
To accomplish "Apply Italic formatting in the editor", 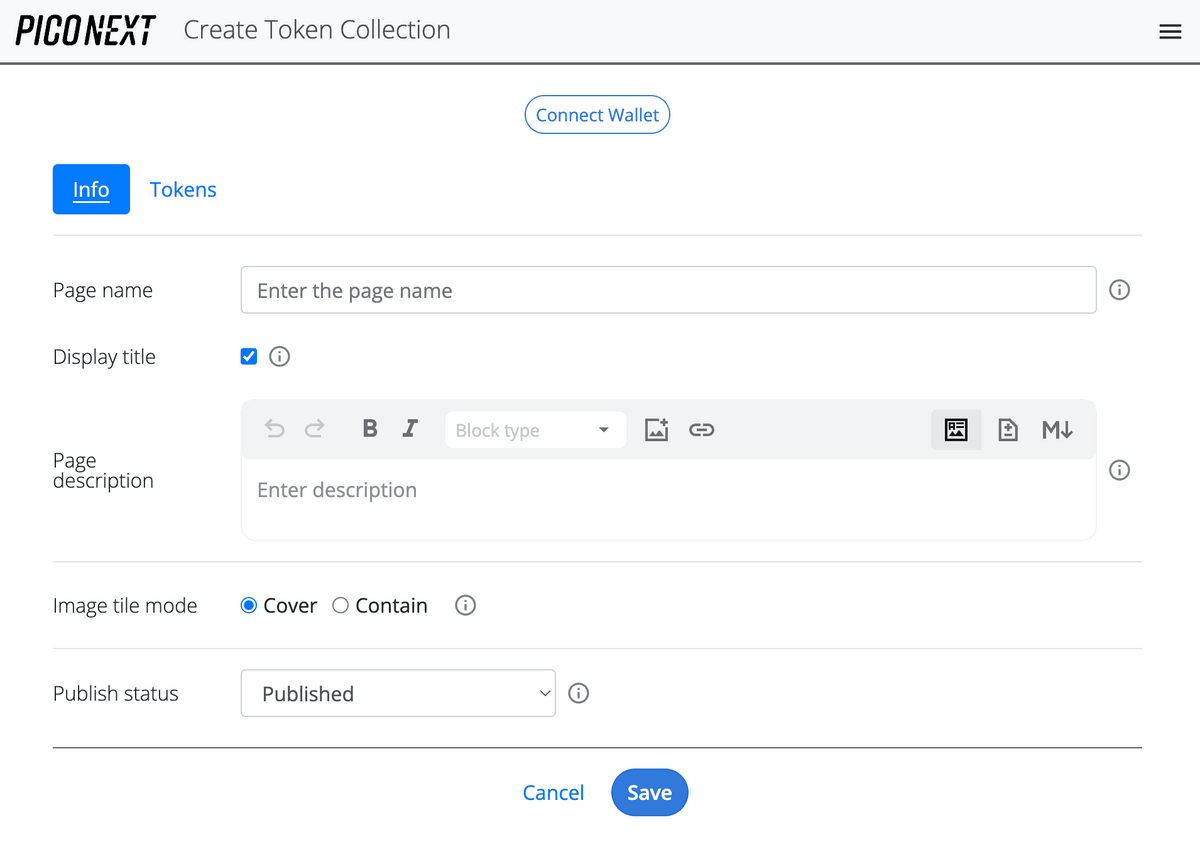I will coord(409,429).
